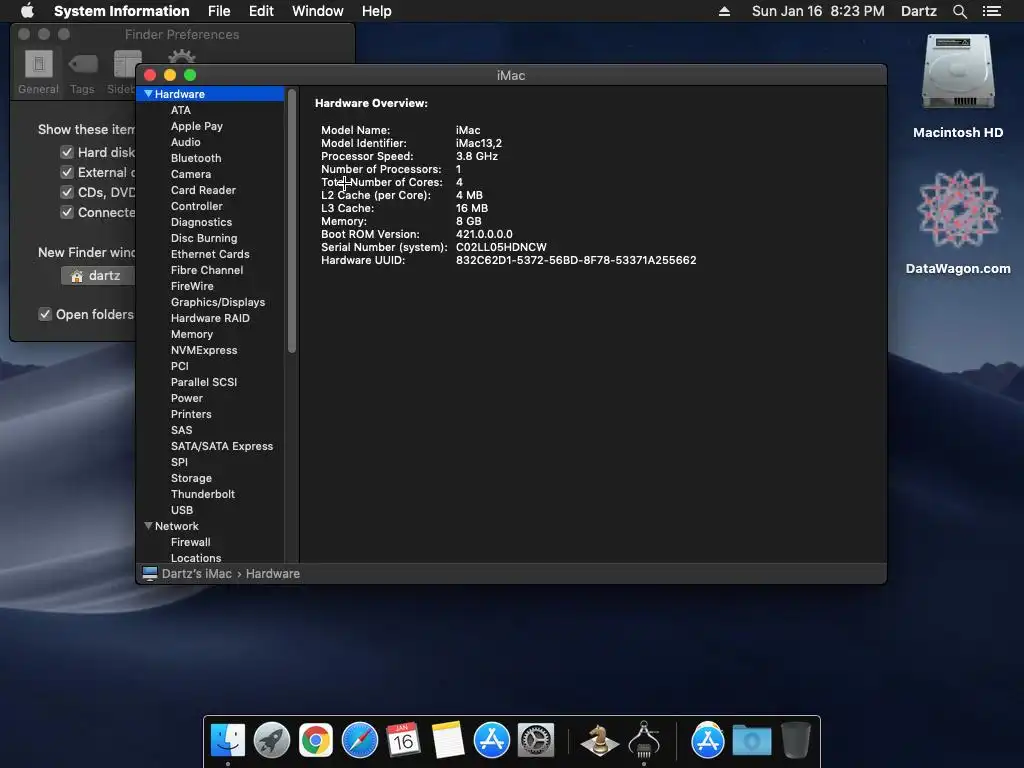Open the Trash in the Dock
Image resolution: width=1024 pixels, height=768 pixels.
[796, 741]
